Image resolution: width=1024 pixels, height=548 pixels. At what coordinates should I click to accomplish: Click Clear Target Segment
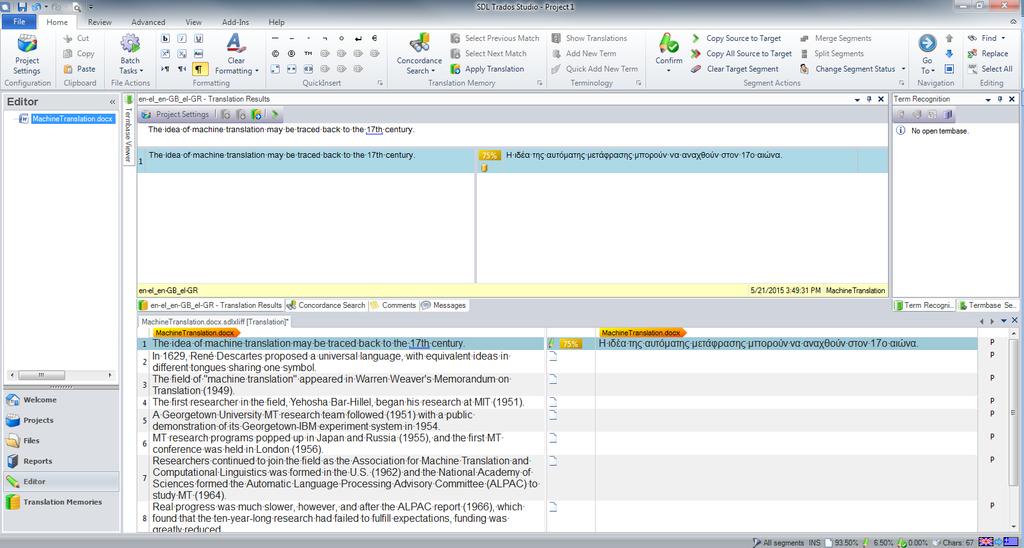click(x=735, y=69)
